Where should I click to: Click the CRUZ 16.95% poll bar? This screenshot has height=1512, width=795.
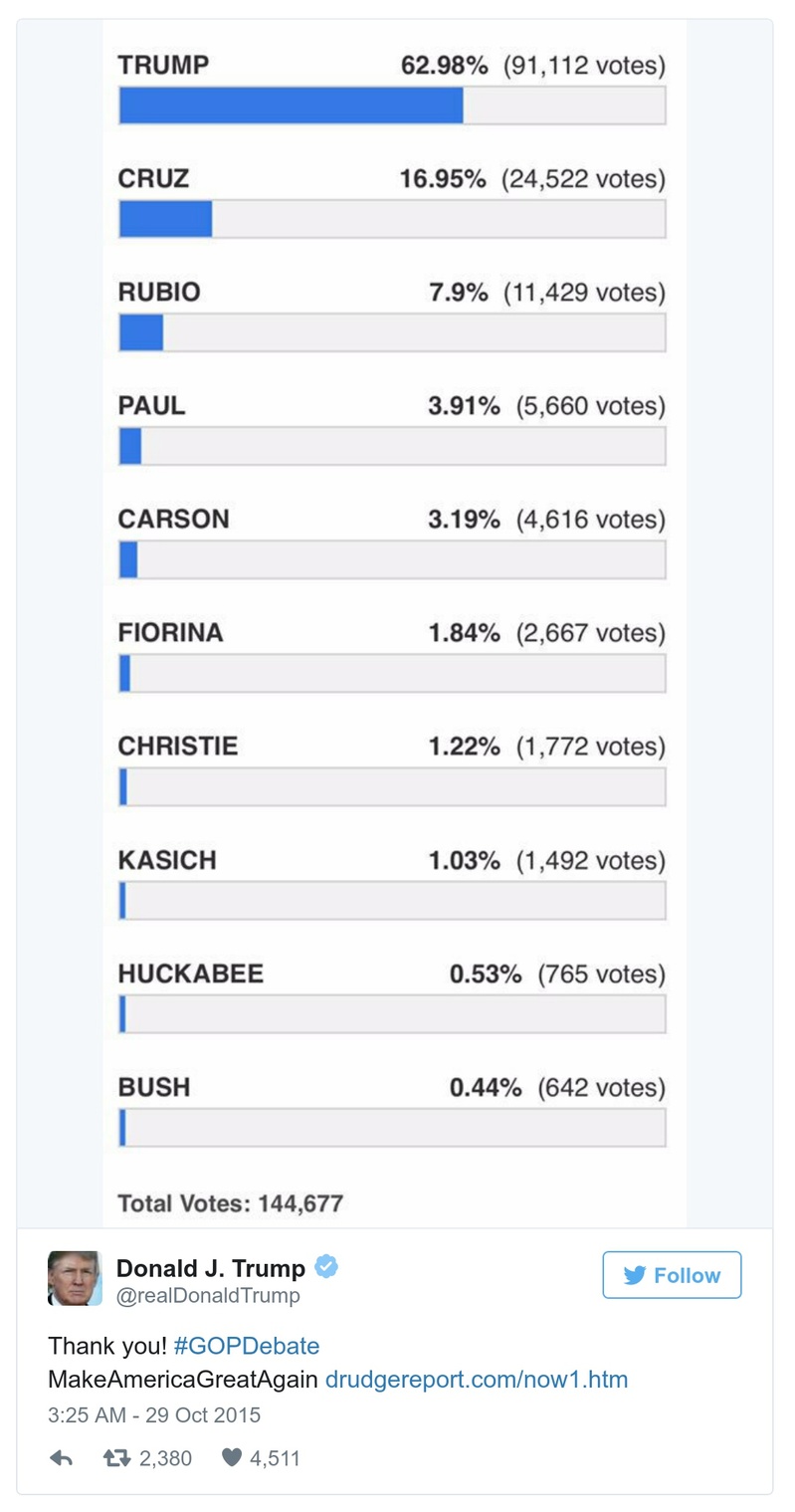(x=392, y=219)
